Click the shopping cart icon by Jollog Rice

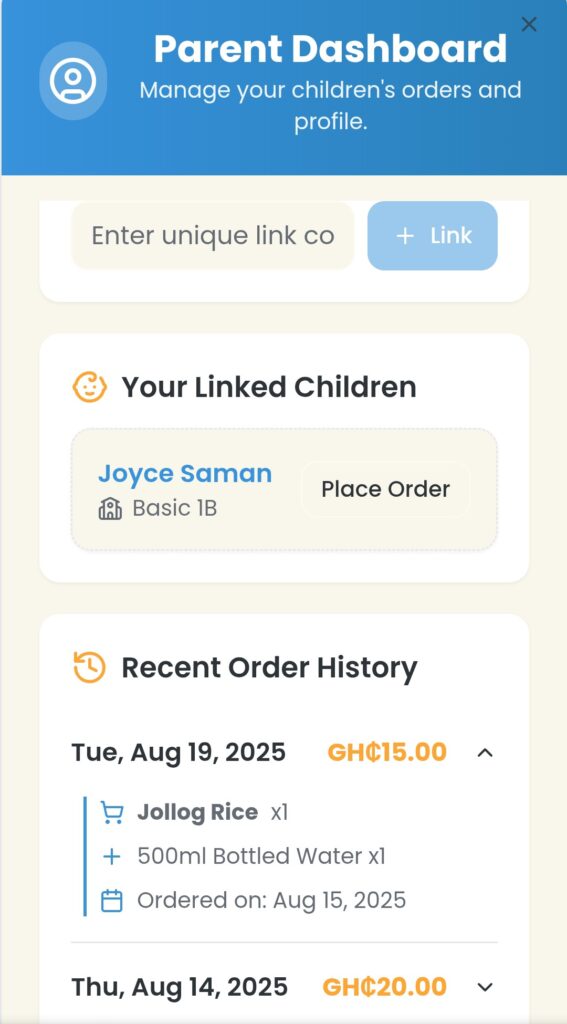tap(112, 812)
